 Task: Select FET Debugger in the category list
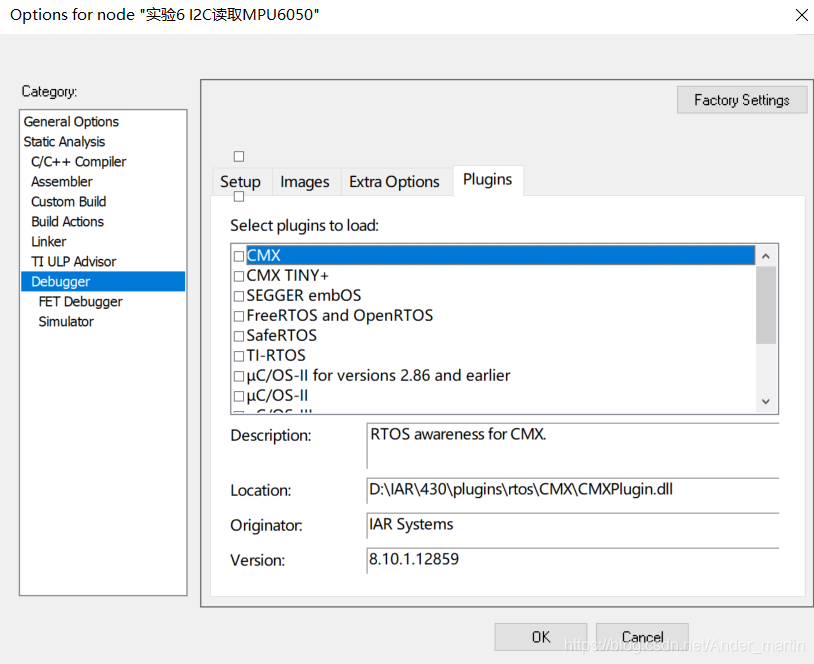click(x=80, y=301)
